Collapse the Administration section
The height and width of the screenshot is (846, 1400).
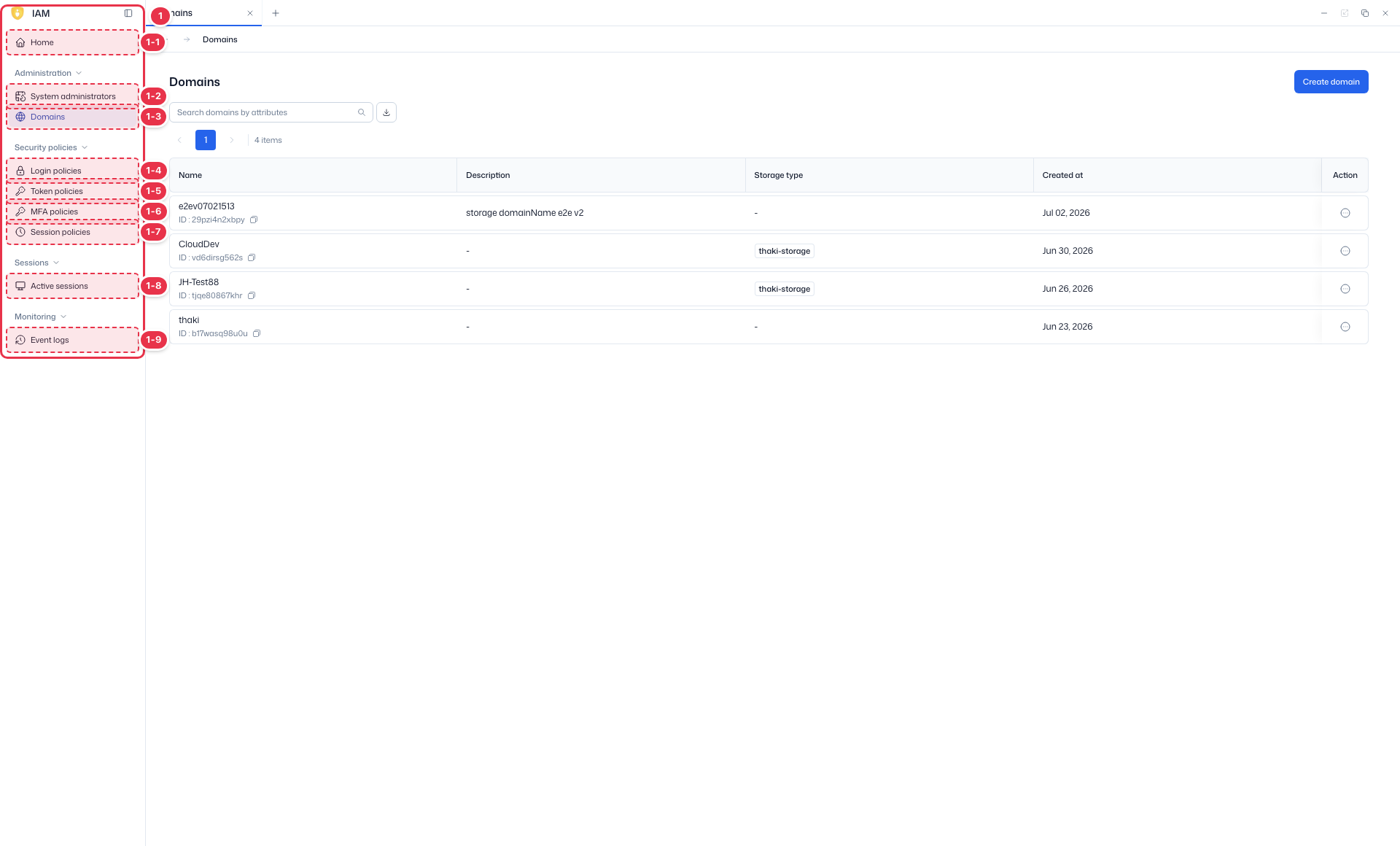(48, 73)
